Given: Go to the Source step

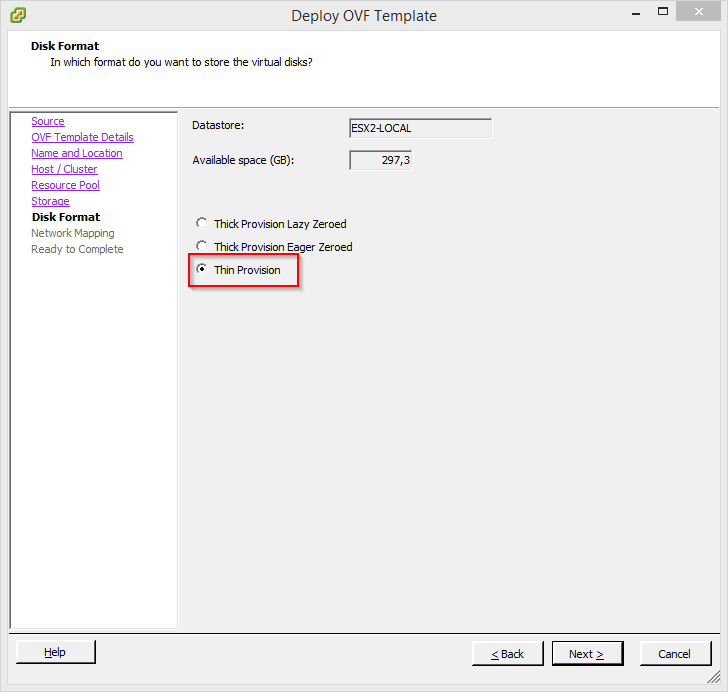Looking at the screenshot, I should point(48,121).
